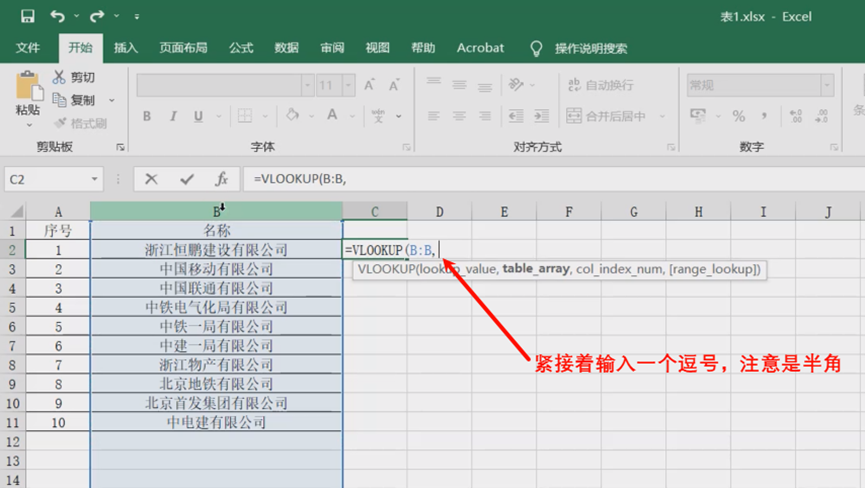This screenshot has height=488, width=865.
Task: Click the Redo arrow icon
Action: tap(97, 16)
